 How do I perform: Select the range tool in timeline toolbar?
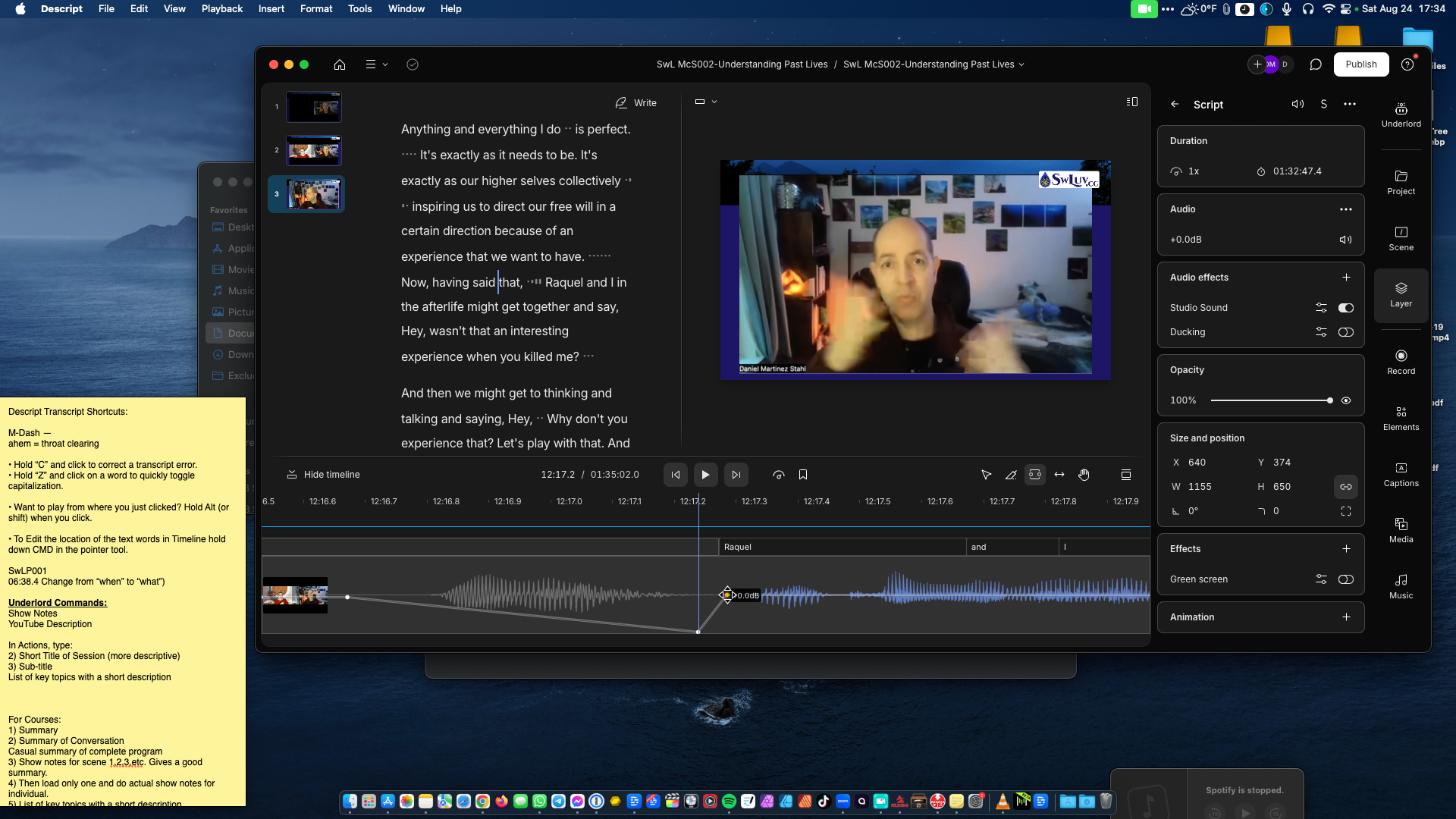[x=1035, y=475]
